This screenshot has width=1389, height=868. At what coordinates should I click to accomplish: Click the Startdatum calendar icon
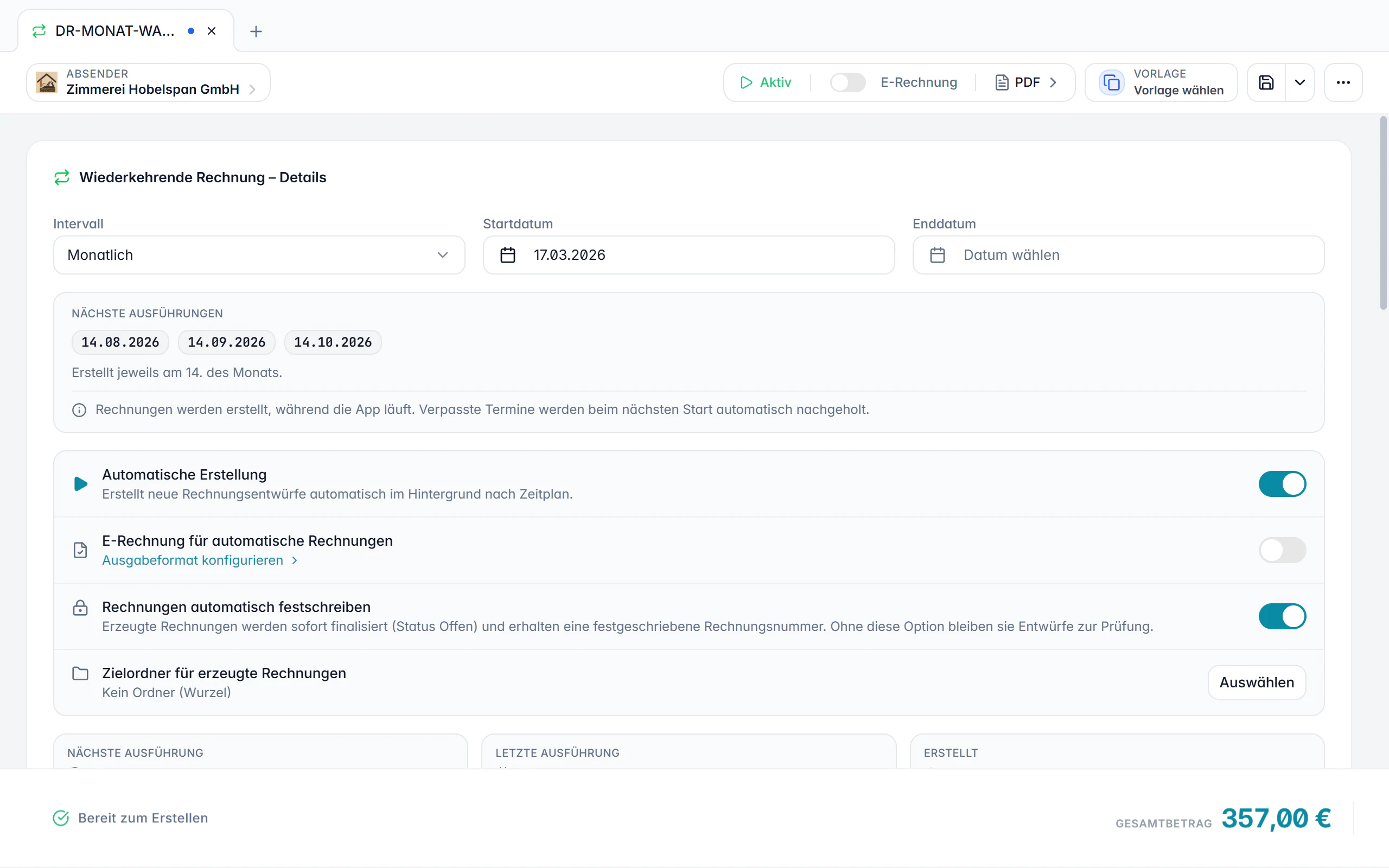point(508,255)
